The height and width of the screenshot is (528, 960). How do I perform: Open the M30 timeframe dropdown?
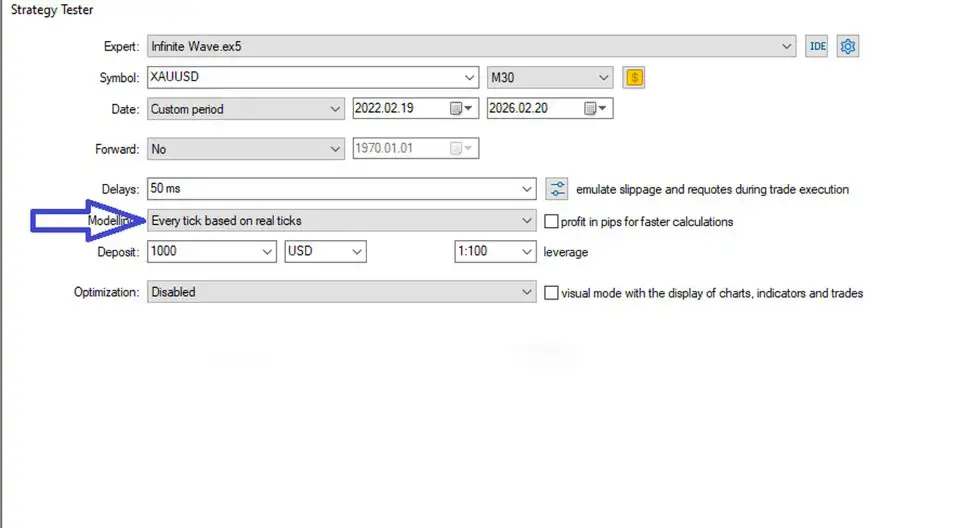coord(603,77)
